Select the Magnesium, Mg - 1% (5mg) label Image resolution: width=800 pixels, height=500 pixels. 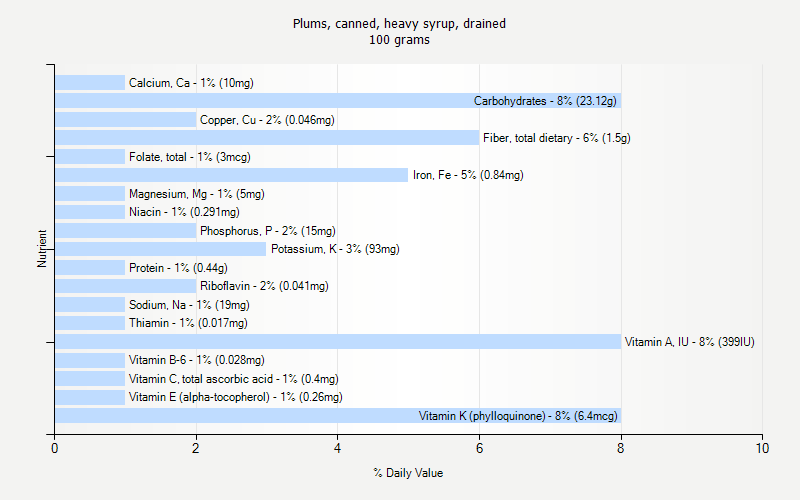pos(196,194)
